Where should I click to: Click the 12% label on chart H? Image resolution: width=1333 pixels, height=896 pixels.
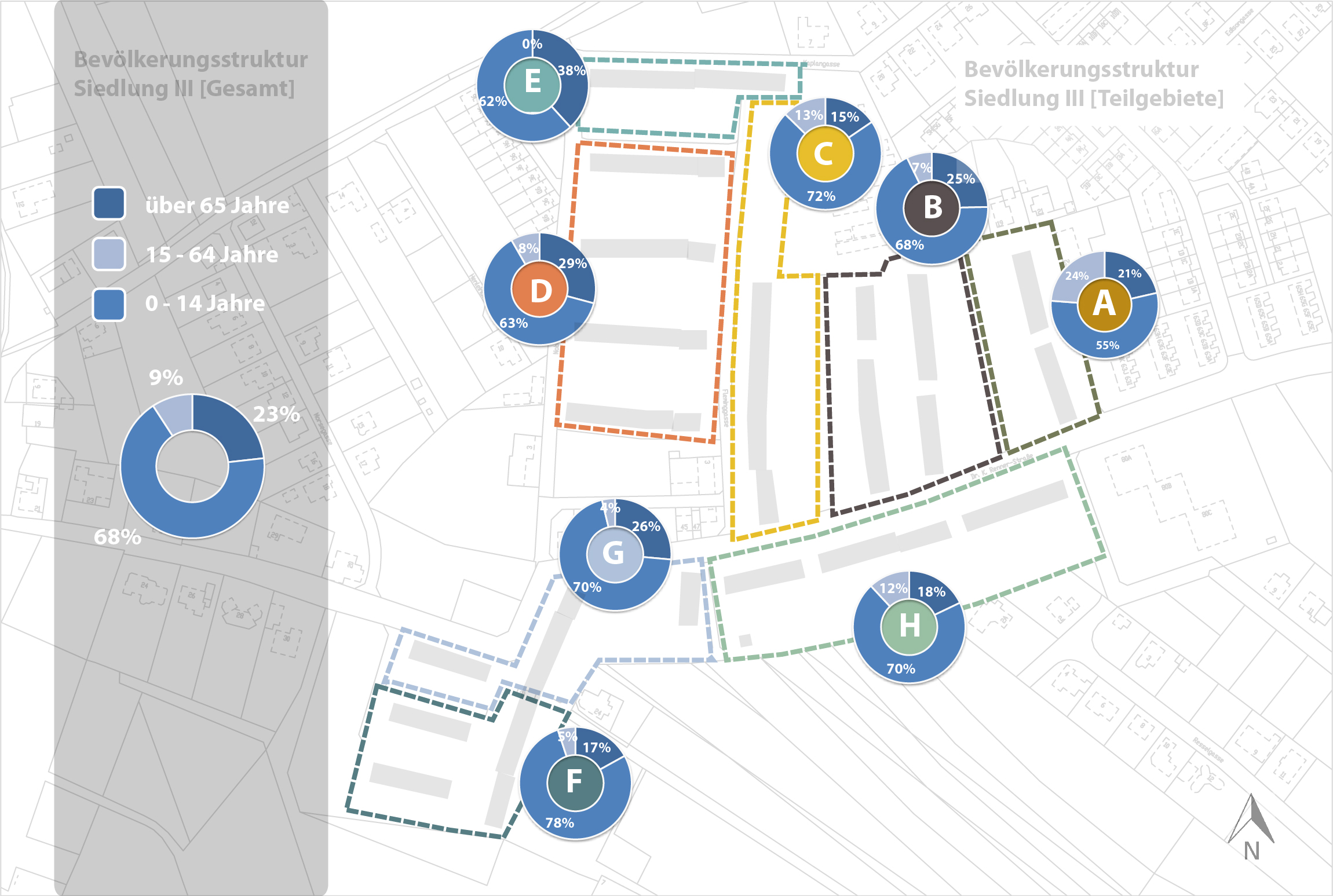click(894, 588)
